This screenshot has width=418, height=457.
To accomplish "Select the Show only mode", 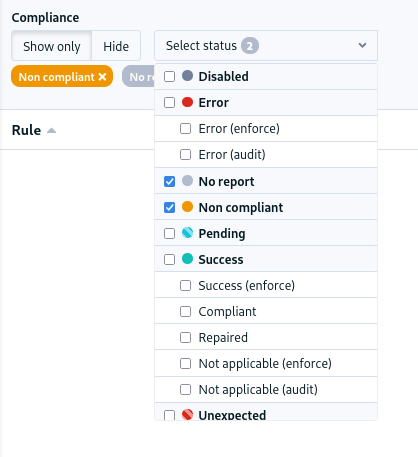I will (x=52, y=46).
